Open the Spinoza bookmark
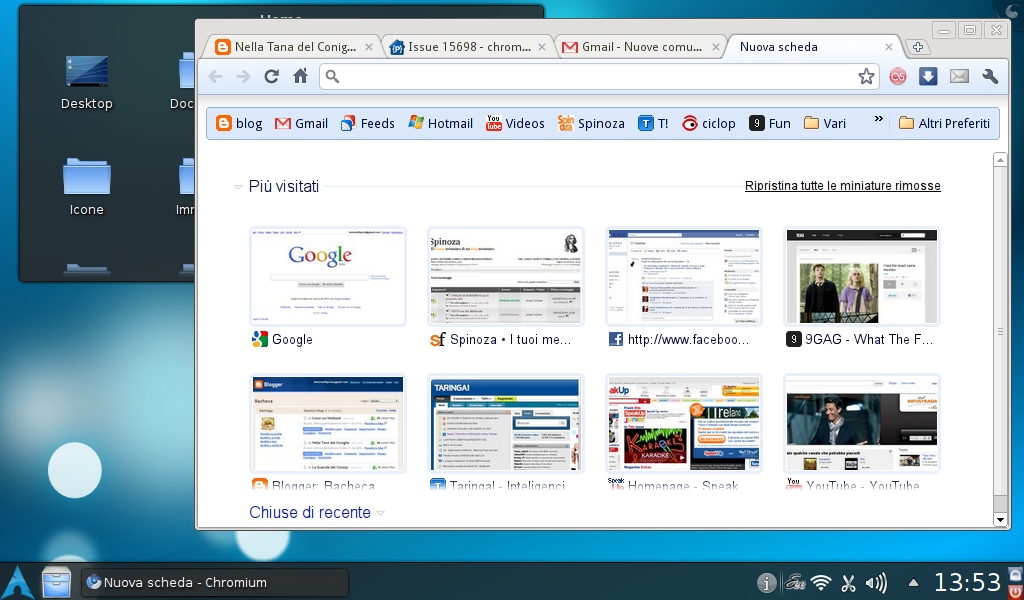The height and width of the screenshot is (600, 1024). coord(591,123)
